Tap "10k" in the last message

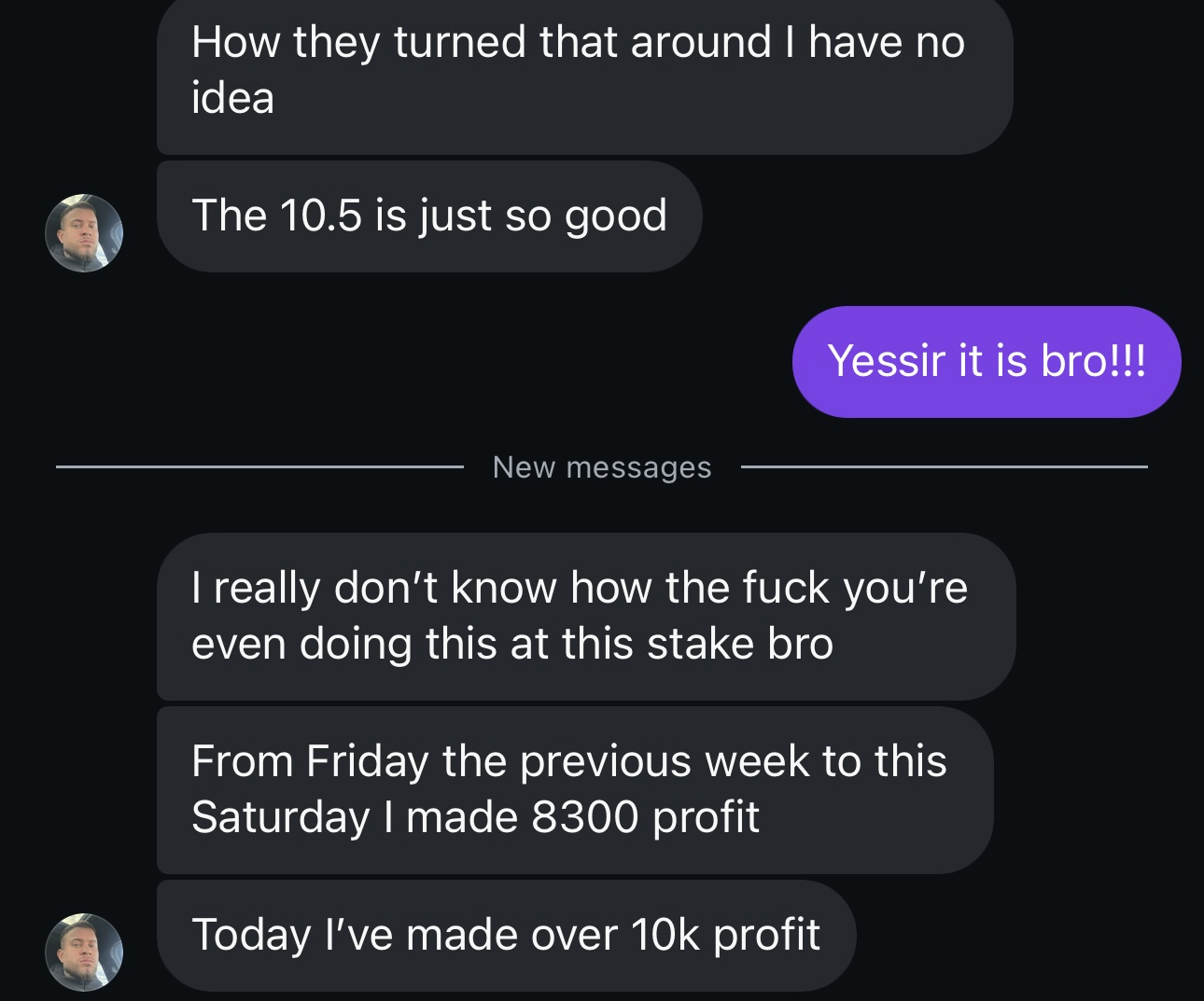tap(665, 936)
